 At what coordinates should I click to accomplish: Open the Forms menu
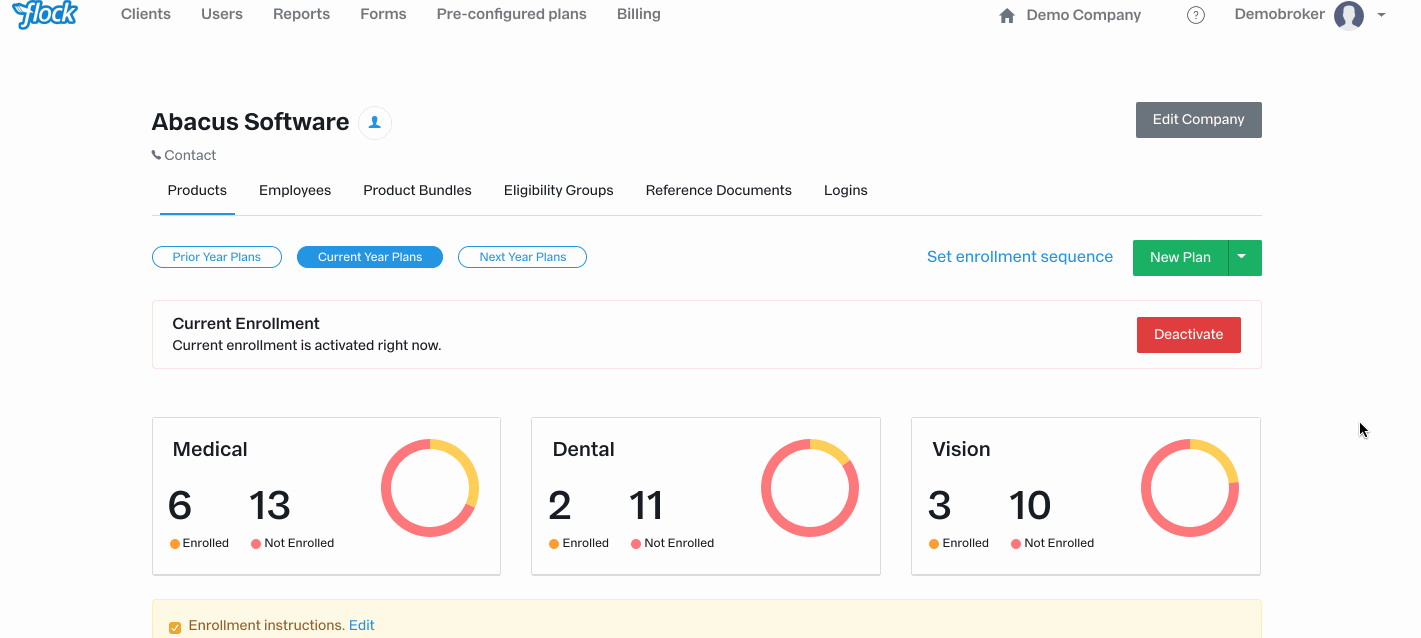[384, 14]
